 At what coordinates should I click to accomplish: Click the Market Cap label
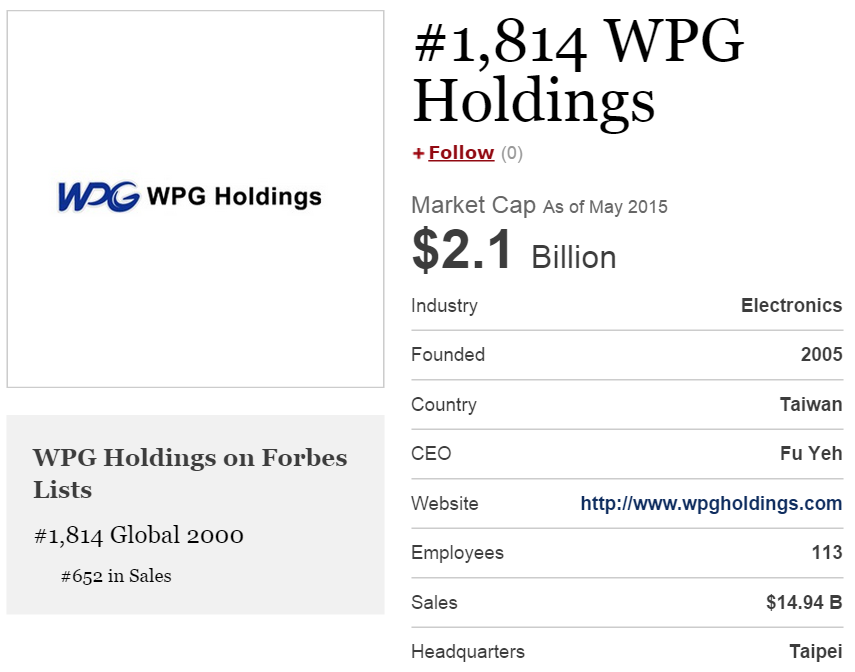click(473, 206)
